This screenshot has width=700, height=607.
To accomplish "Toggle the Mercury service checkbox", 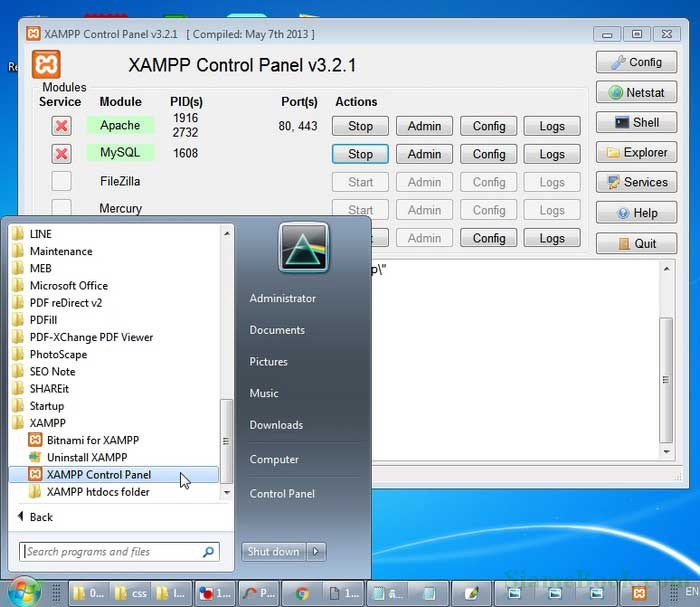I will pos(61,208).
